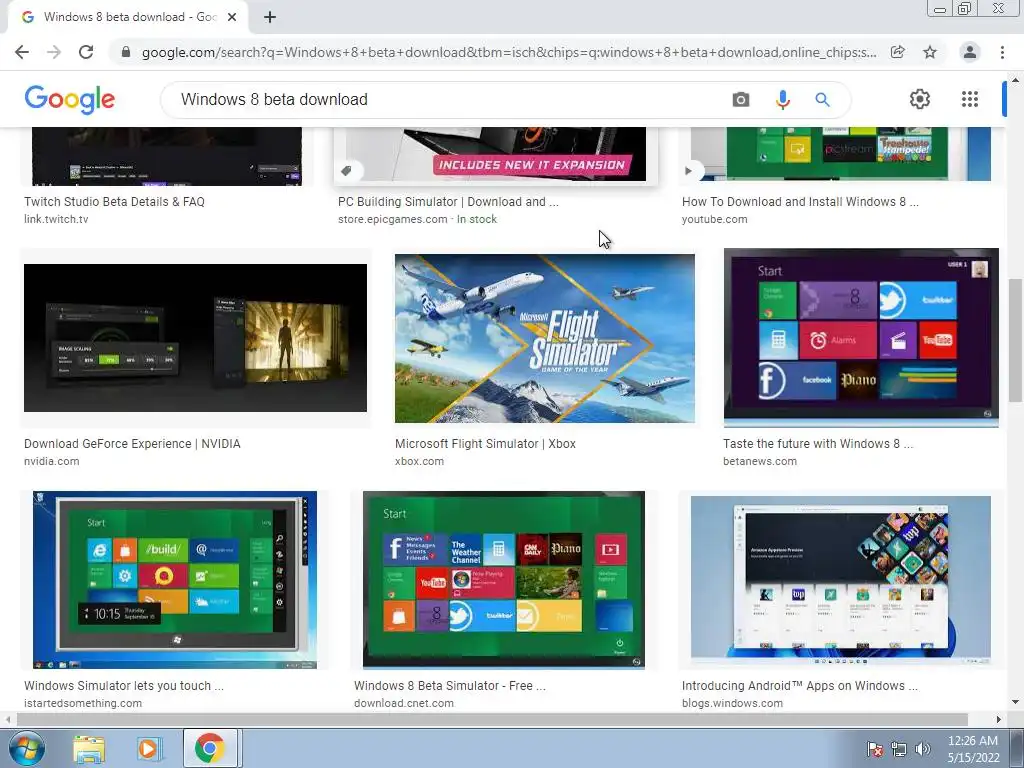Open the Google apps grid
Image resolution: width=1024 pixels, height=768 pixels.
pos(970,99)
